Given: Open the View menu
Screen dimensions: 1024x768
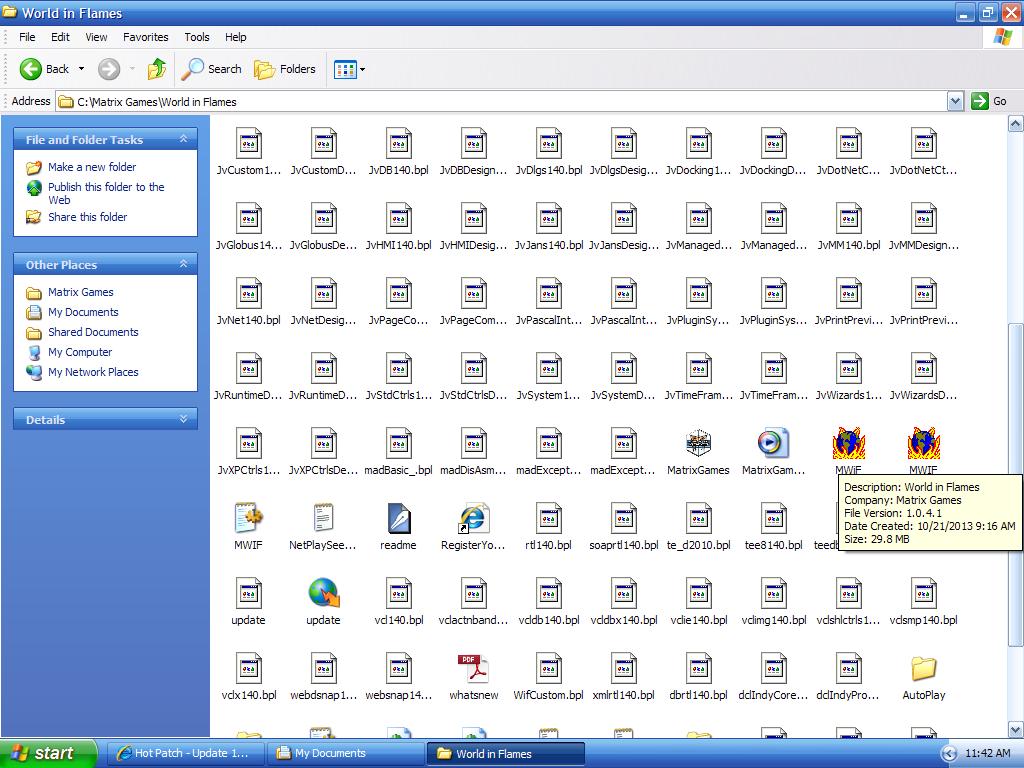Looking at the screenshot, I should [x=96, y=37].
